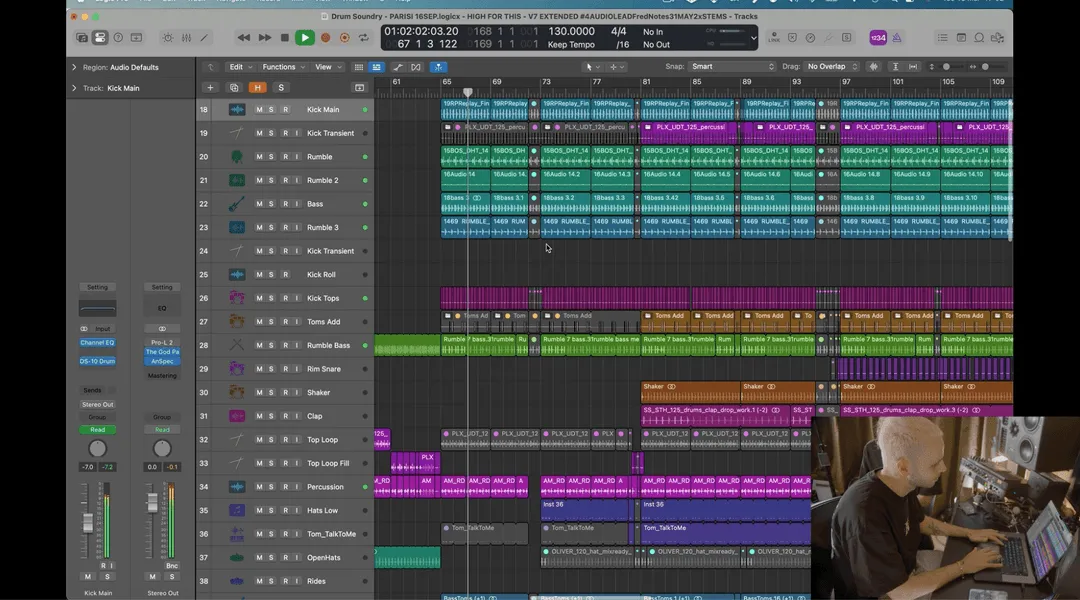Click the Toms Add drum icon
This screenshot has width=1080, height=600.
[236, 322]
